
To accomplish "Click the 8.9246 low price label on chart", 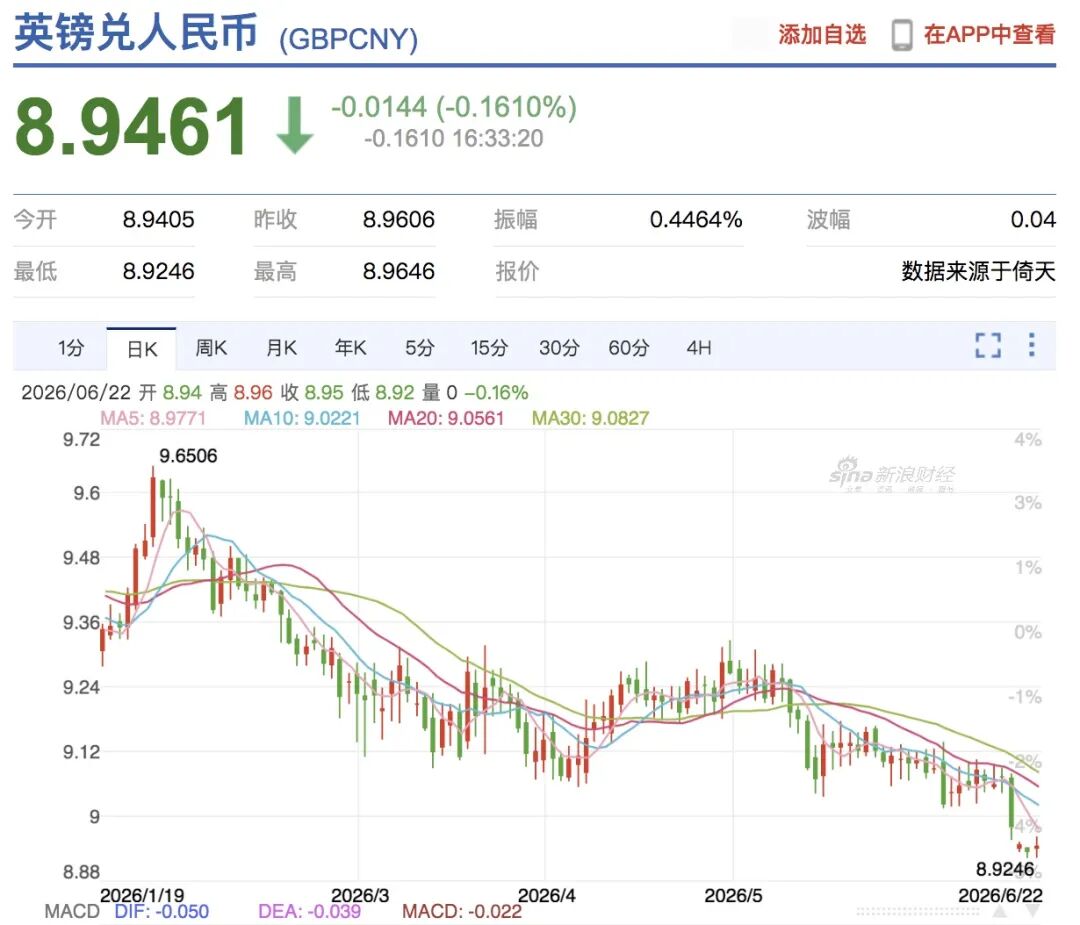I will pyautogui.click(x=1005, y=869).
